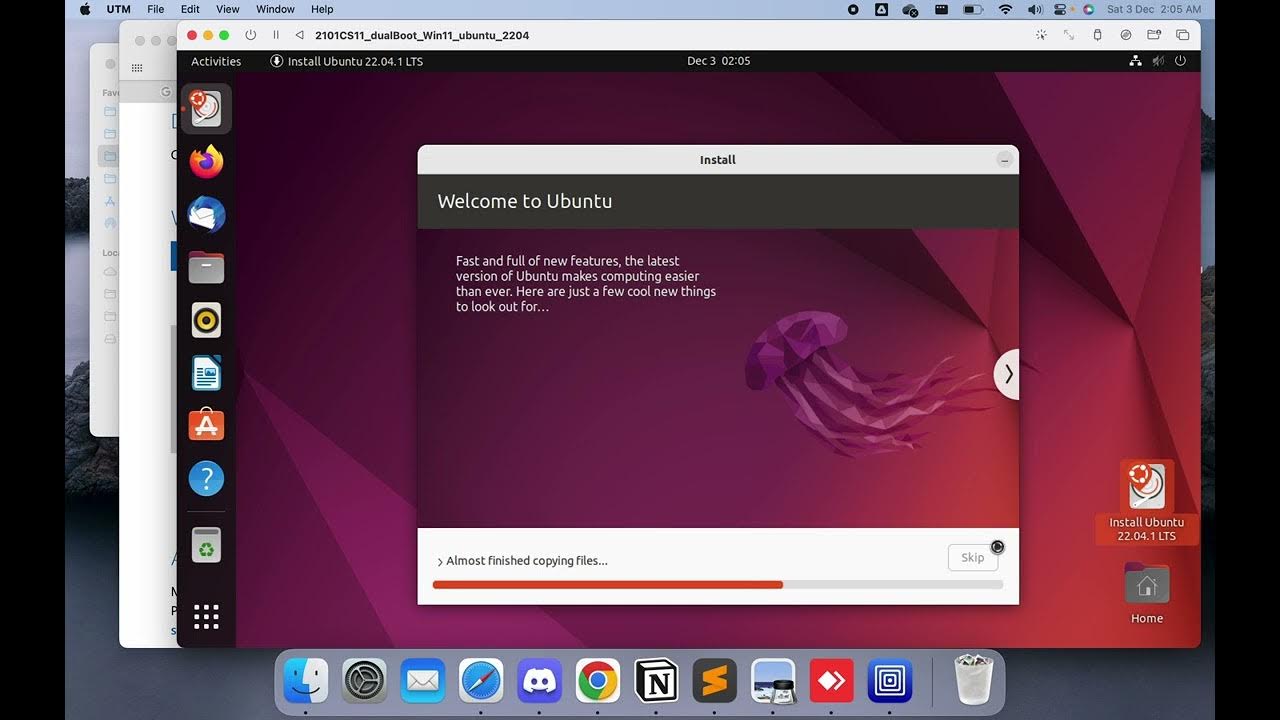Click macOS date and time in menu bar

pyautogui.click(x=1153, y=9)
